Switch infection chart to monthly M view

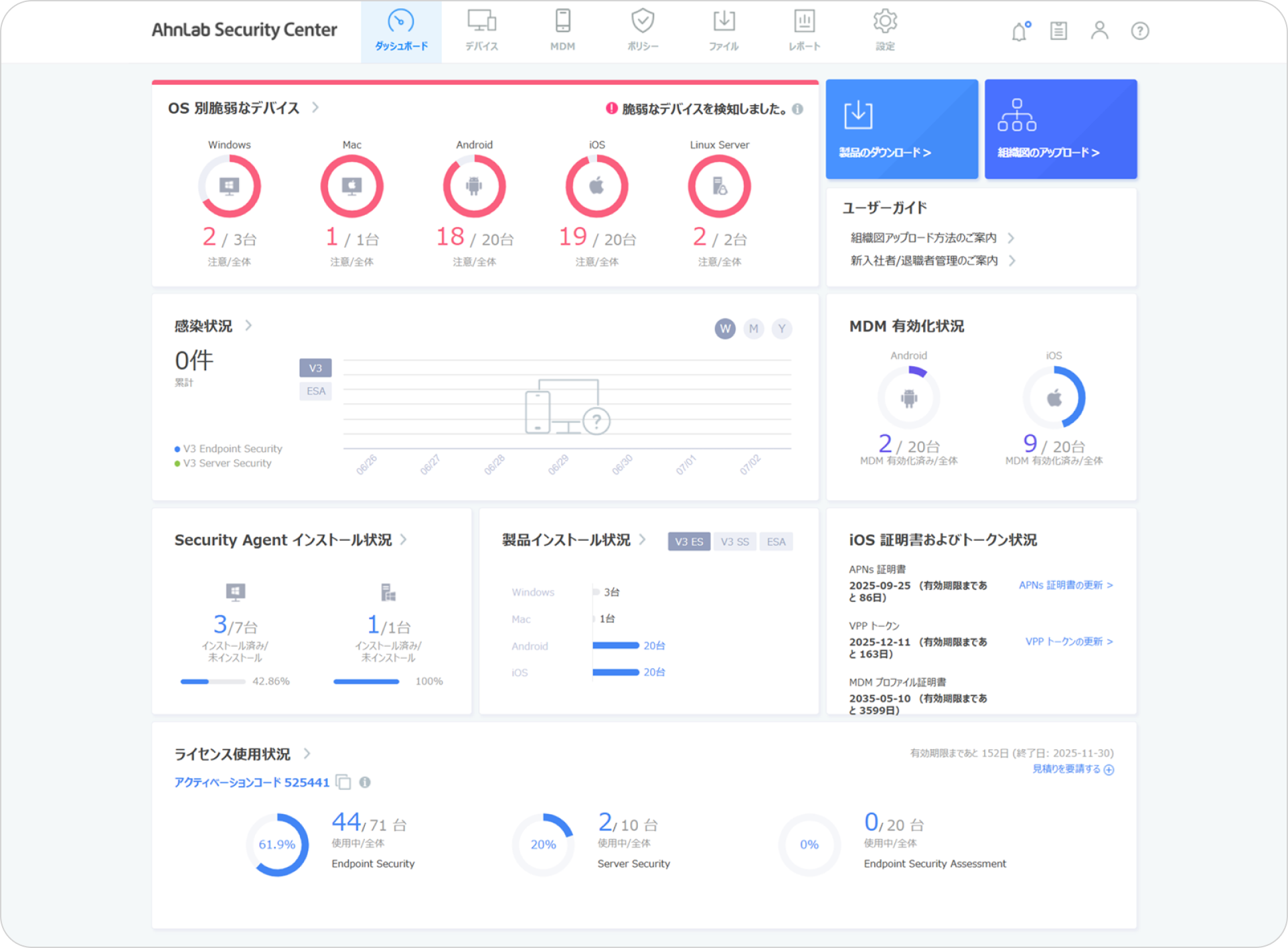(x=753, y=329)
